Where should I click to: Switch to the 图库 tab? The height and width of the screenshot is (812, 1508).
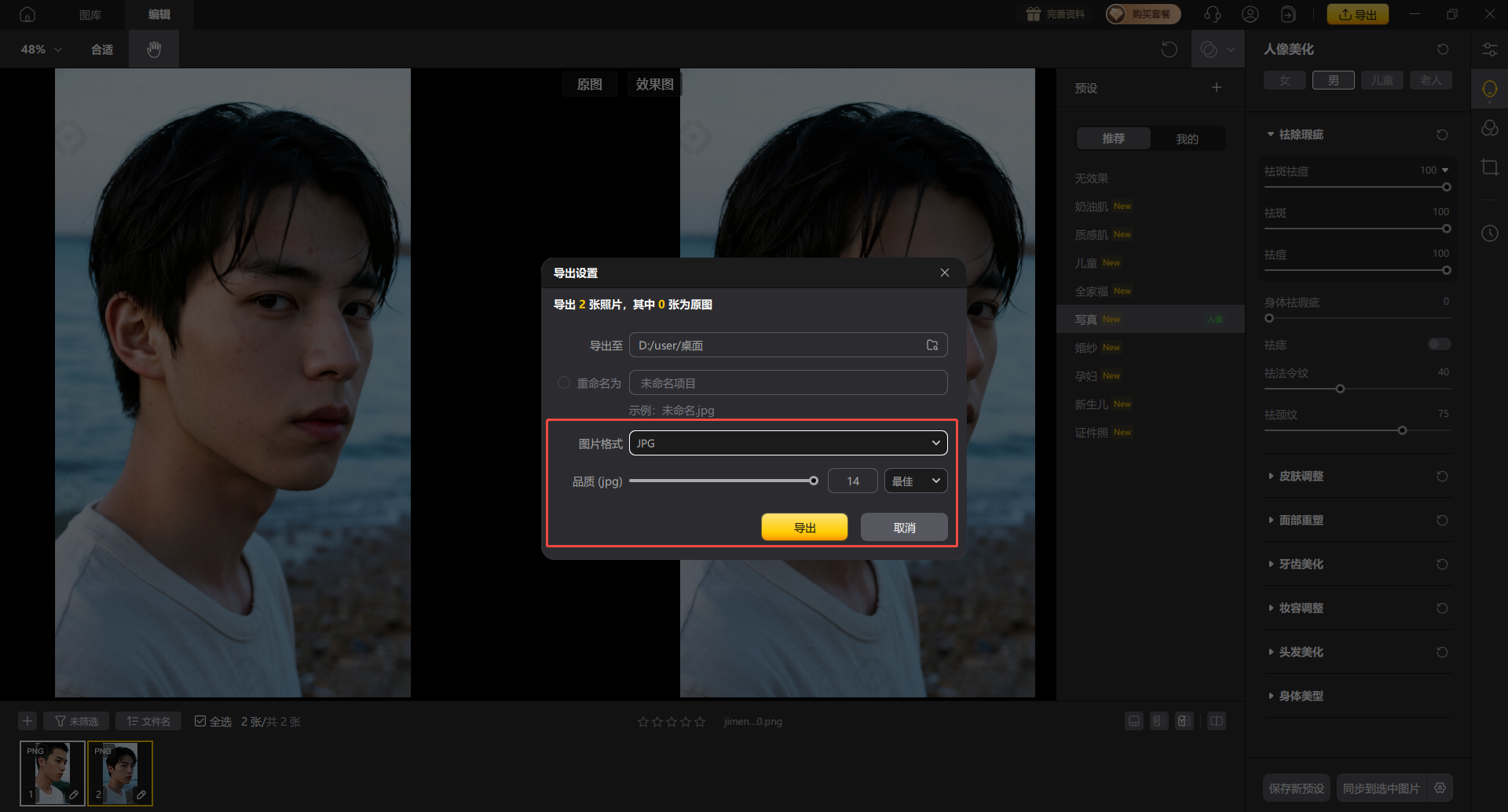pyautogui.click(x=90, y=14)
